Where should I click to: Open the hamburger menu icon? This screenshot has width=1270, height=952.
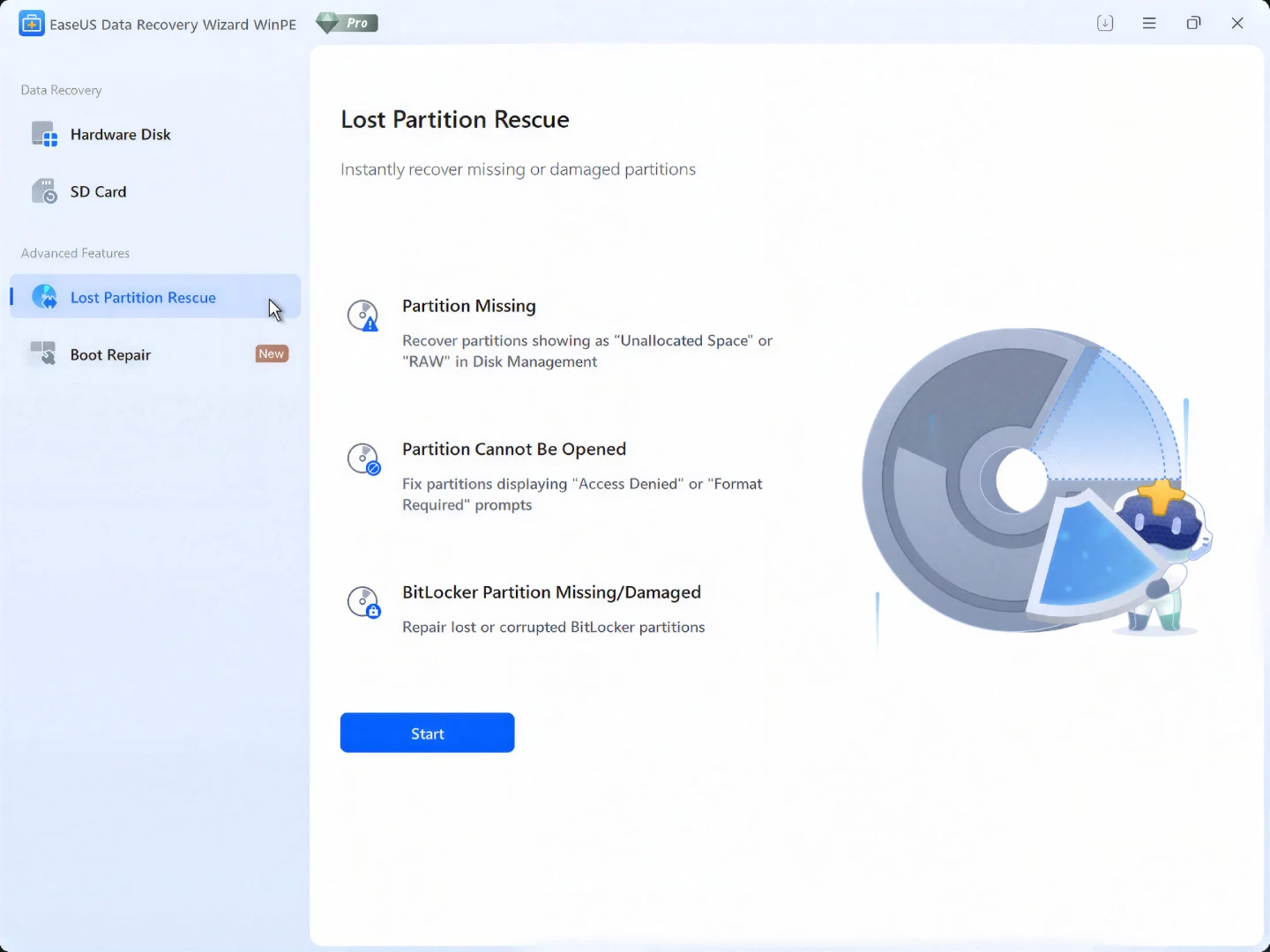tap(1149, 23)
